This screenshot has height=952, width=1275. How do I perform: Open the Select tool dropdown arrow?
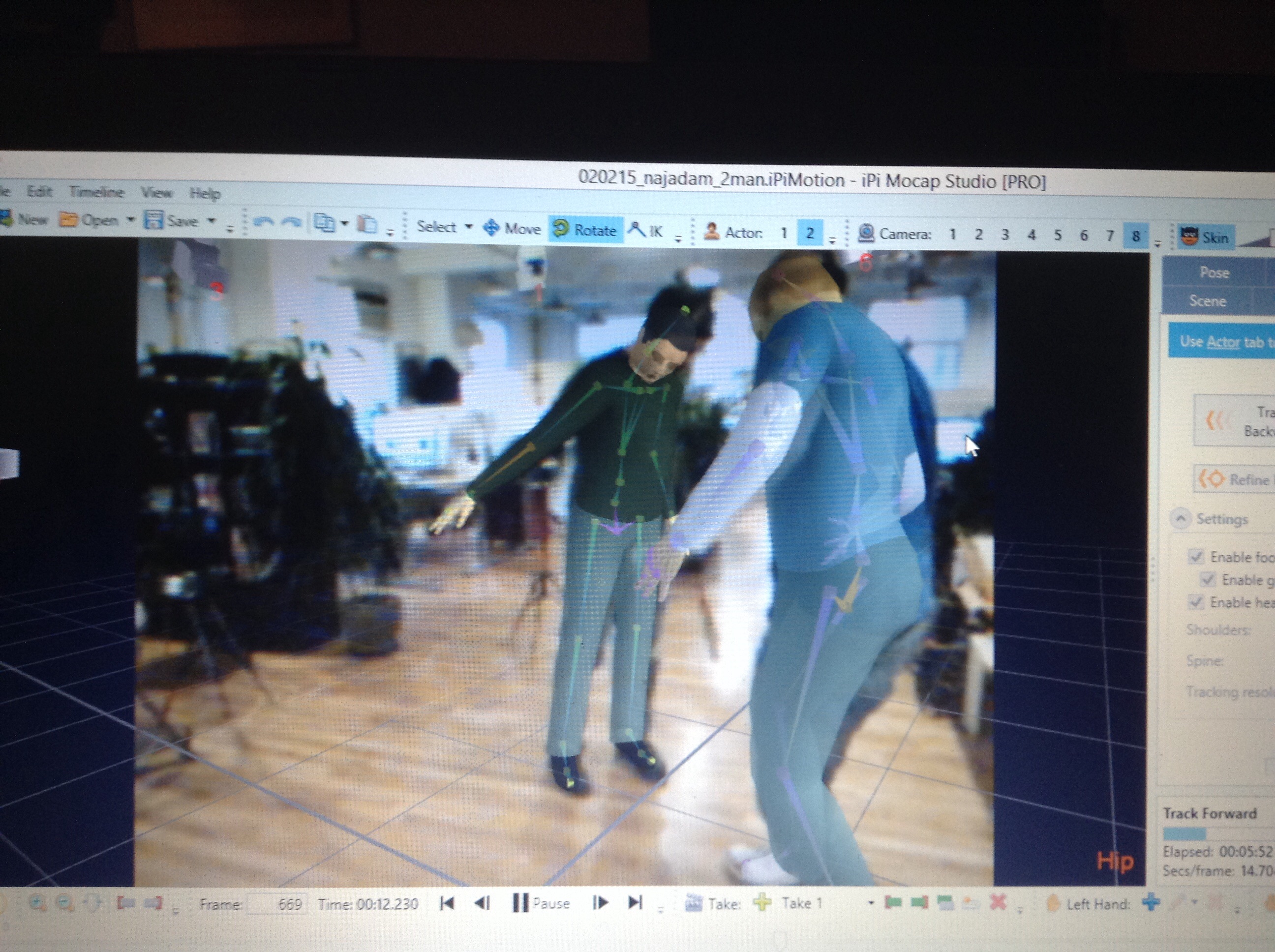click(469, 227)
